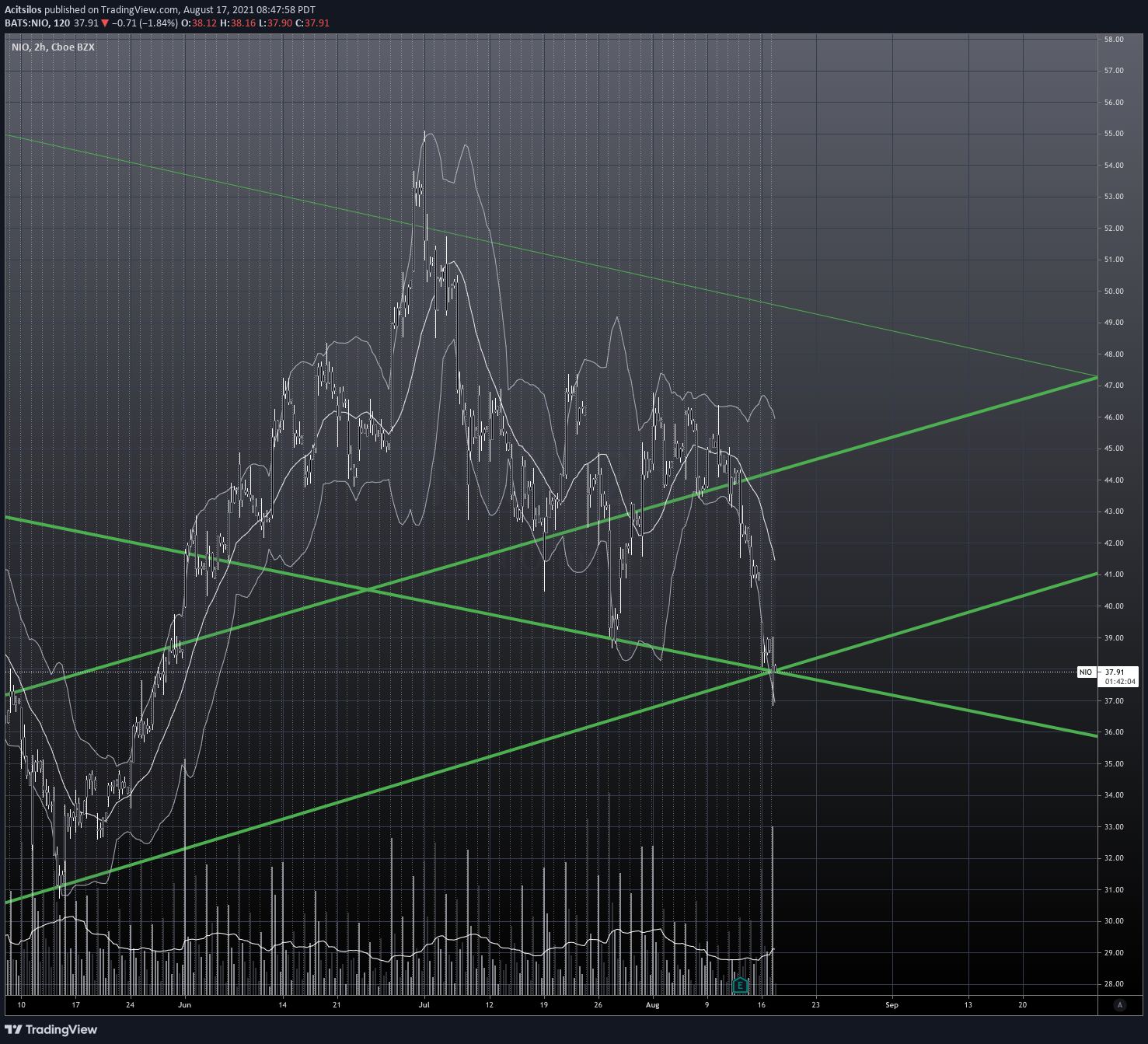Toggle auto-scale A button
Image resolution: width=1148 pixels, height=1044 pixels.
point(1120,1004)
